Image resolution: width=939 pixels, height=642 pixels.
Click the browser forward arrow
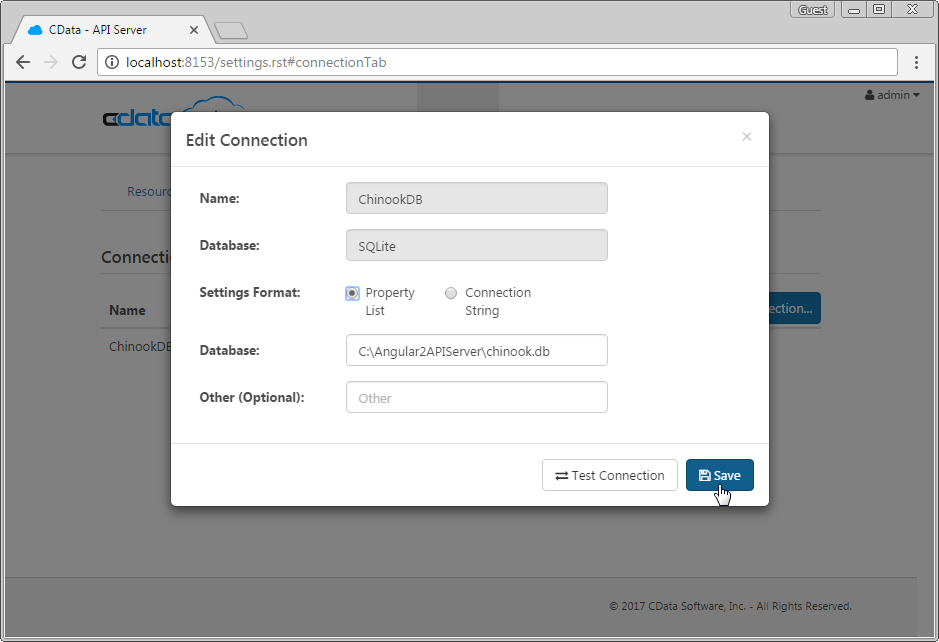pos(51,62)
